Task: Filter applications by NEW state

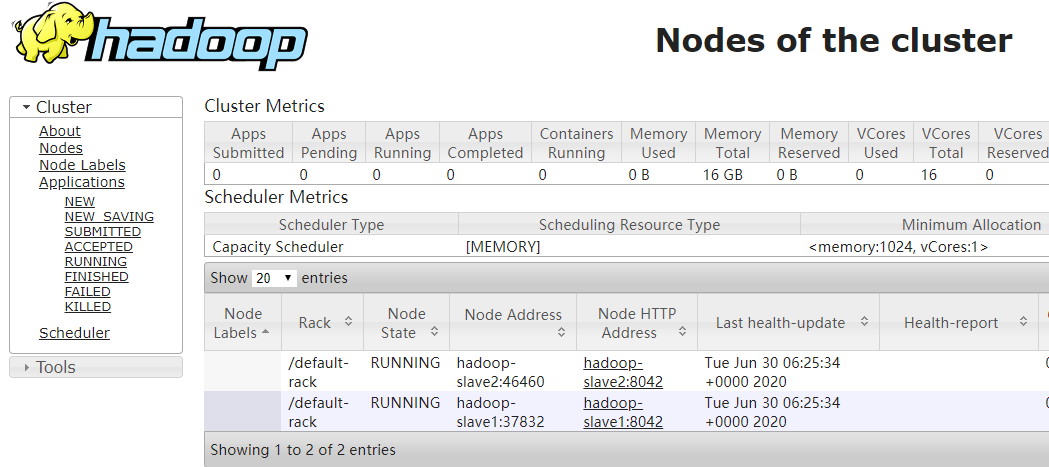Action: [x=80, y=201]
